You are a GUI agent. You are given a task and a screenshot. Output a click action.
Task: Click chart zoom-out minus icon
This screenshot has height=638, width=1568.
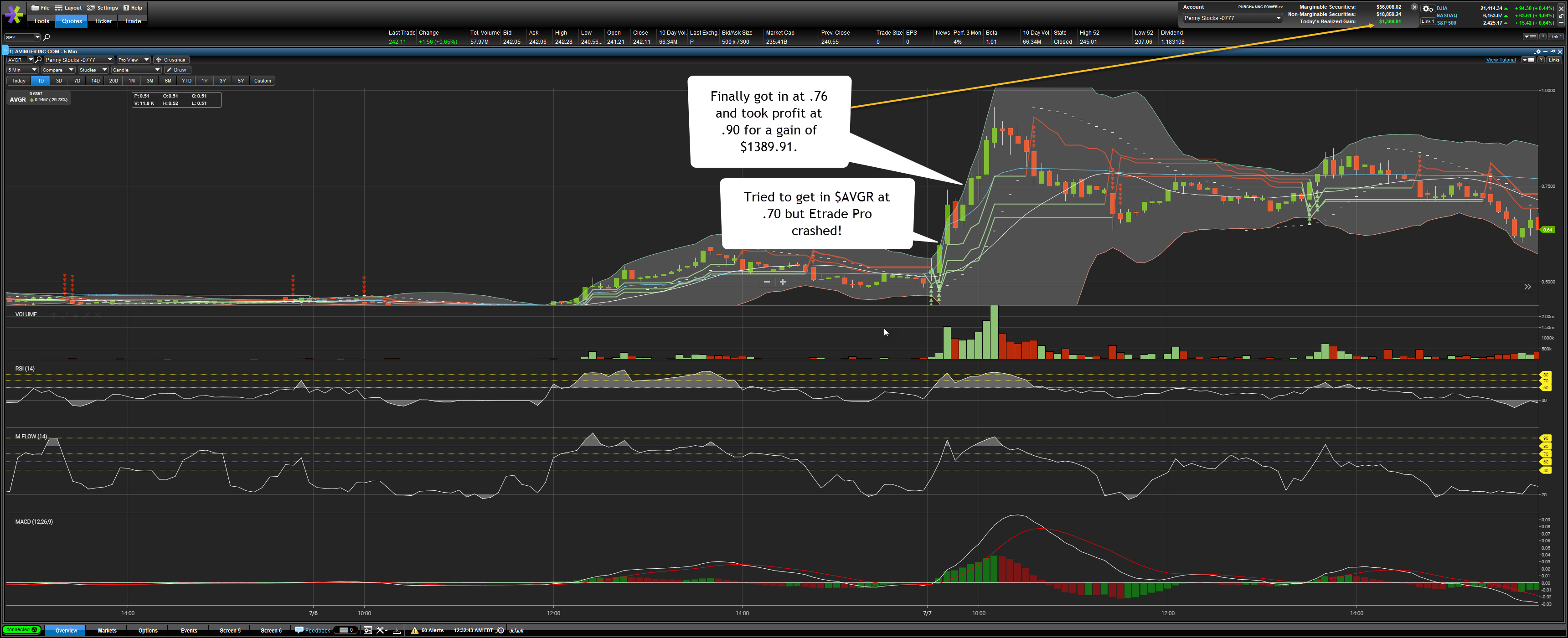click(767, 282)
